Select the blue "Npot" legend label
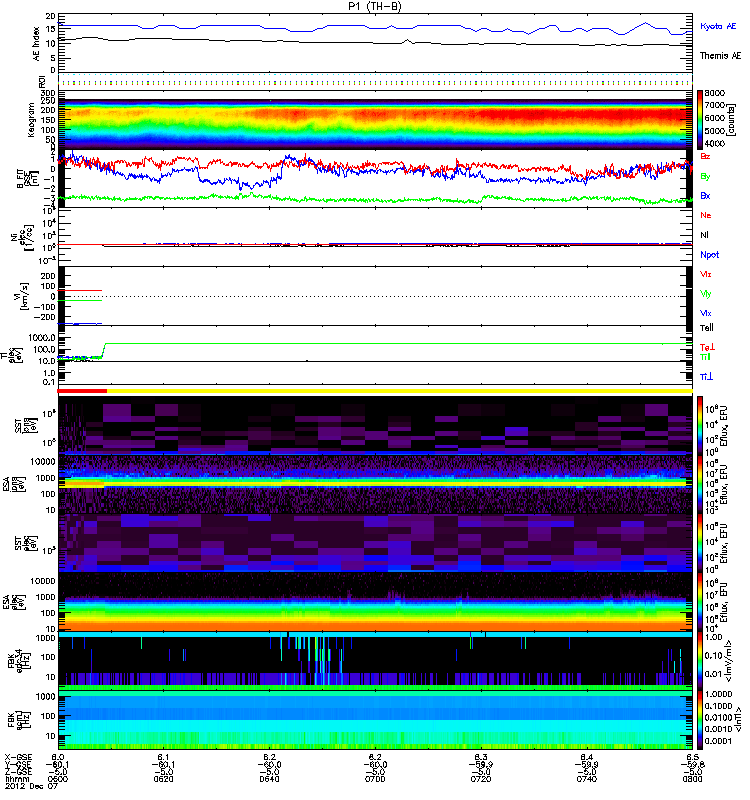Image resolution: width=750 pixels, height=800 pixels. click(709, 255)
